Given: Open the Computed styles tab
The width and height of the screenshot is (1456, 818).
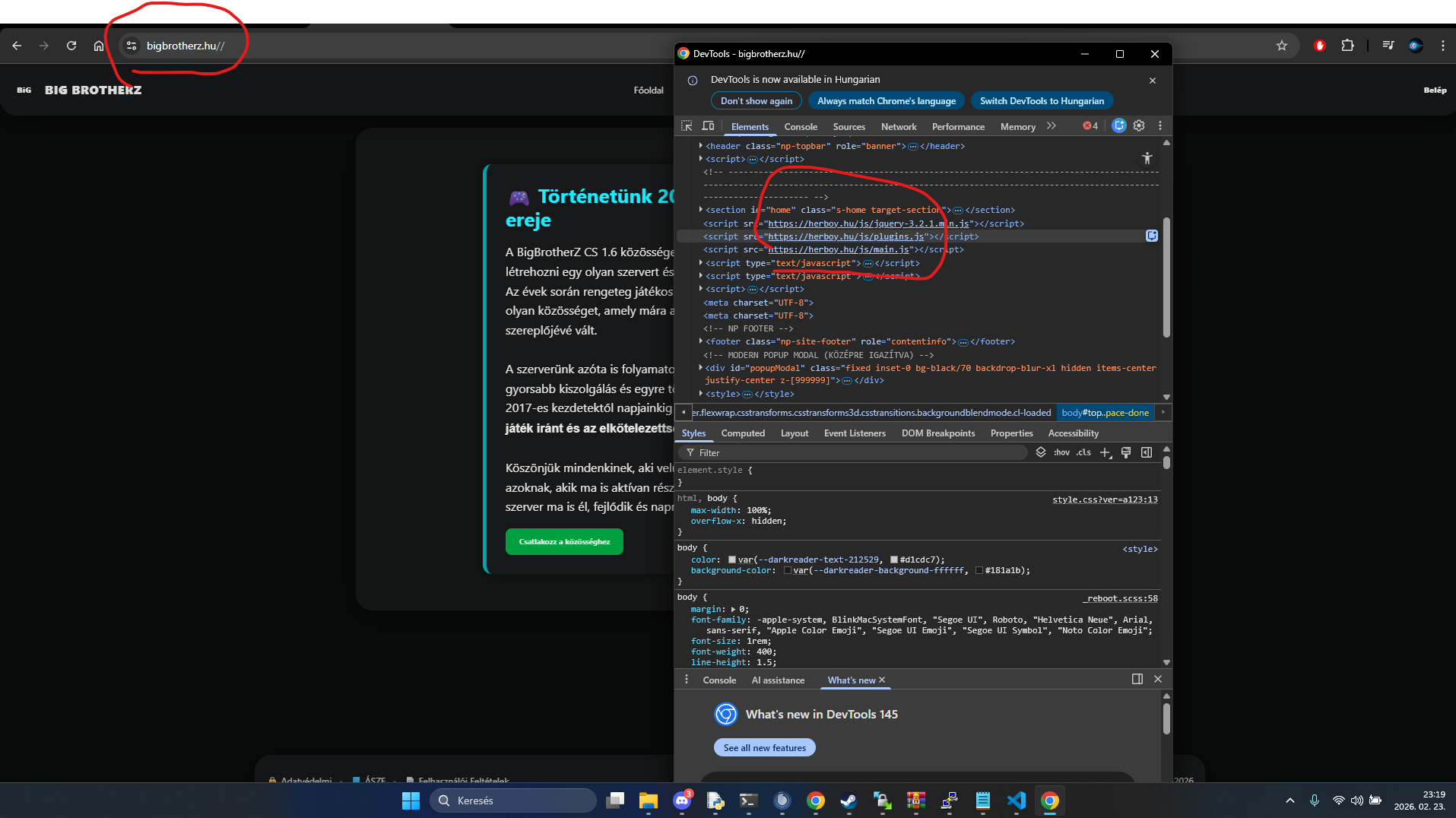Looking at the screenshot, I should click(742, 433).
